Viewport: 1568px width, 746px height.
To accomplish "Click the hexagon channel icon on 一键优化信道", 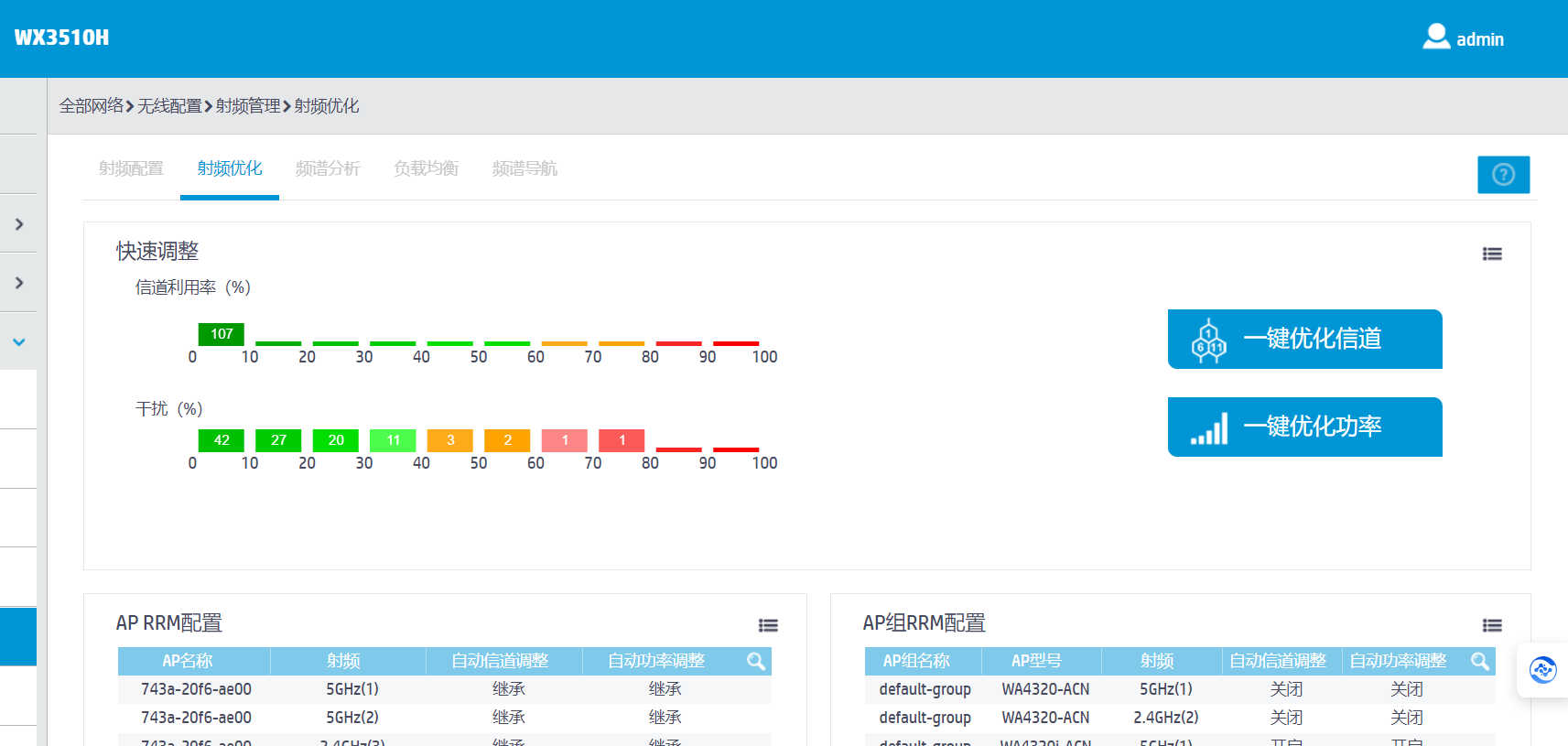I will pos(1208,341).
